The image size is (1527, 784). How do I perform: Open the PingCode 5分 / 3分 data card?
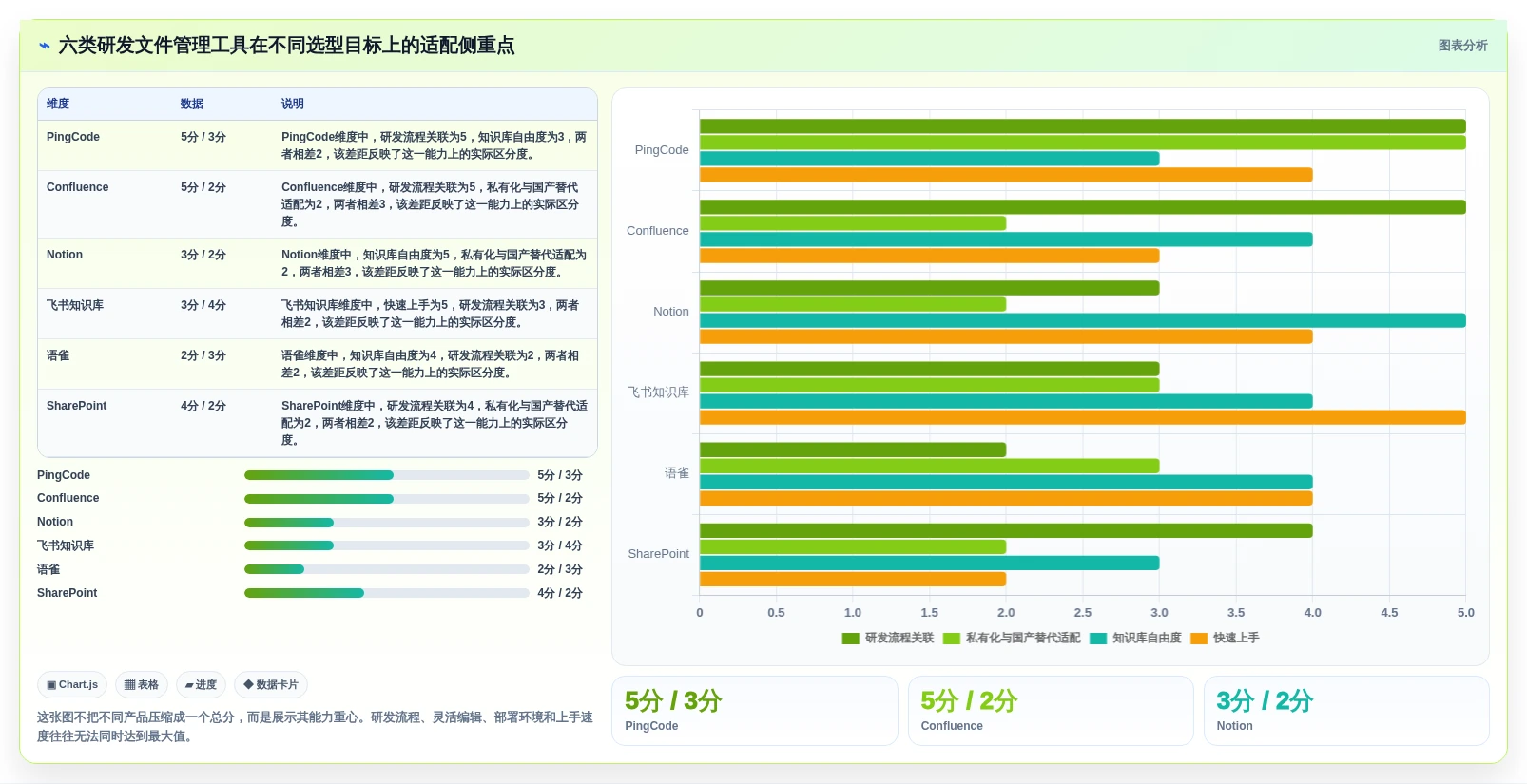[x=755, y=711]
